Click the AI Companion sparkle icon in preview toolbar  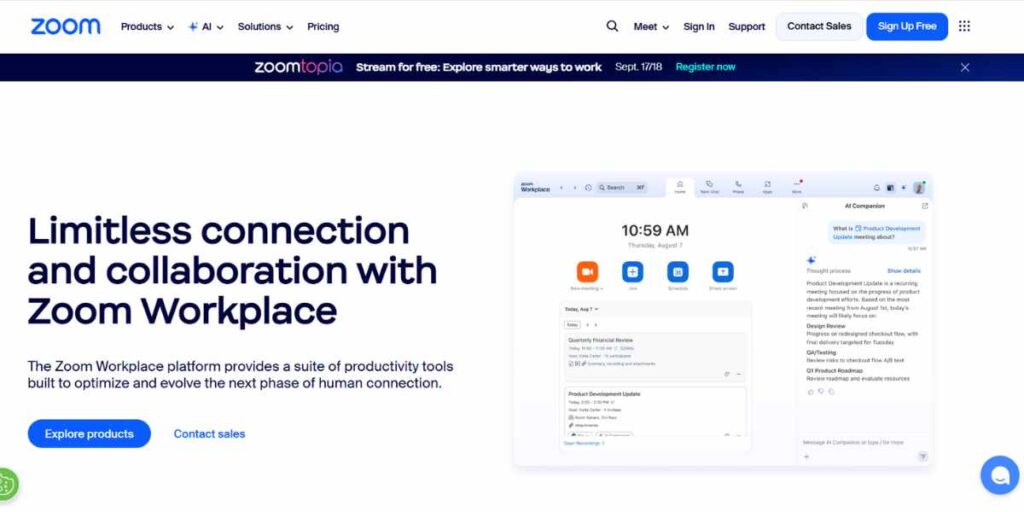903,187
